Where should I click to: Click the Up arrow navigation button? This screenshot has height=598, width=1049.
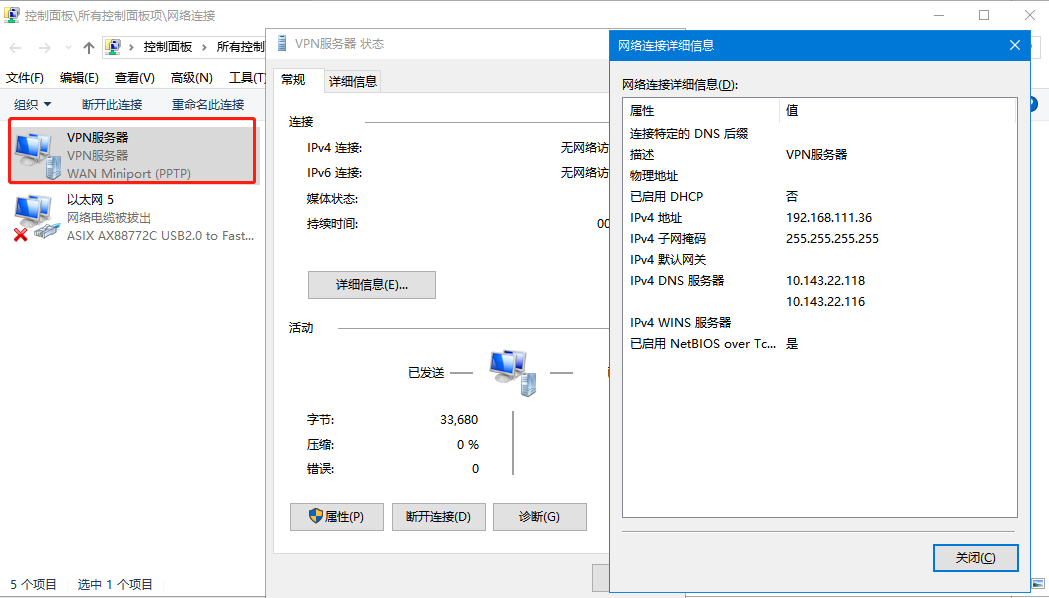pos(89,48)
